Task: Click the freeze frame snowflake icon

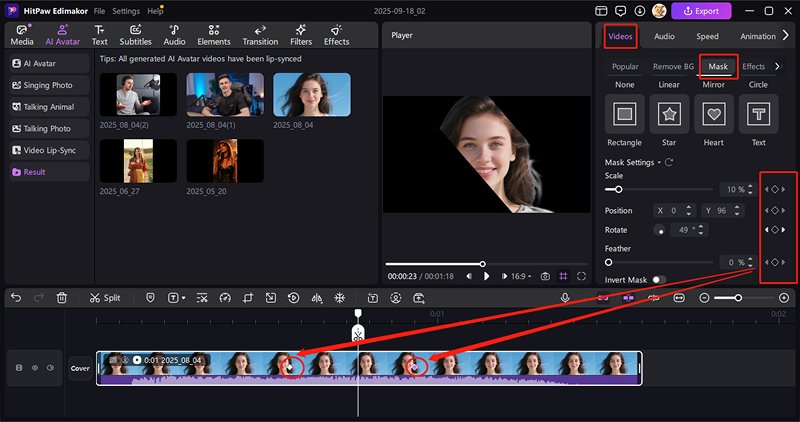Action: 339,298
